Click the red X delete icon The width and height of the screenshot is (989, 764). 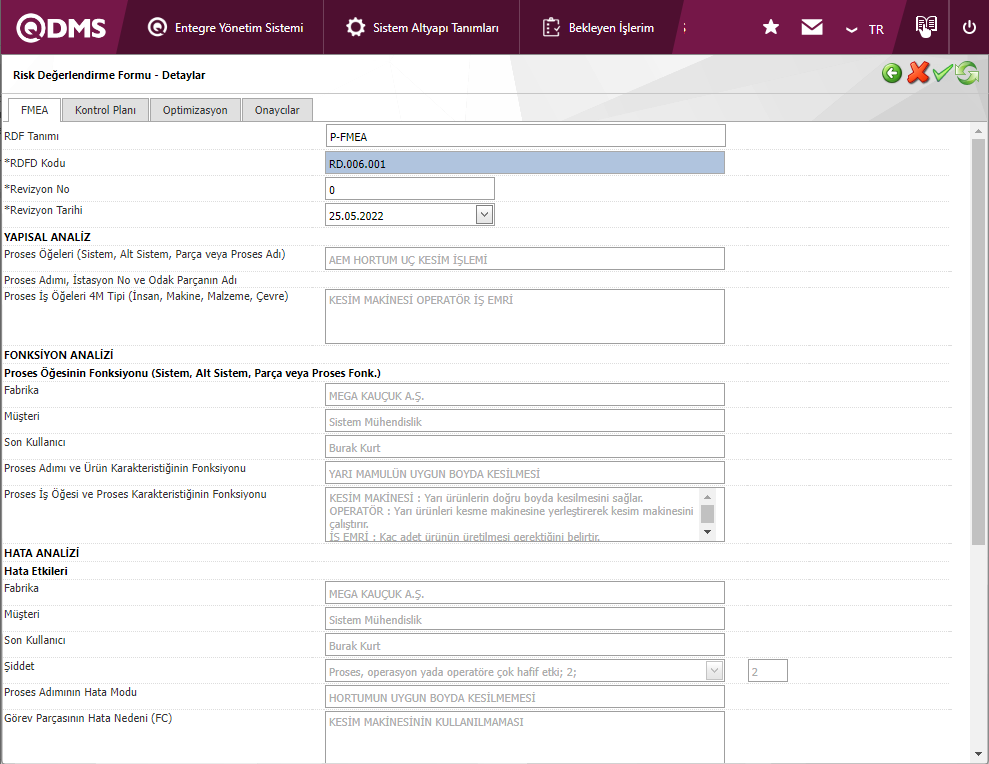click(917, 74)
